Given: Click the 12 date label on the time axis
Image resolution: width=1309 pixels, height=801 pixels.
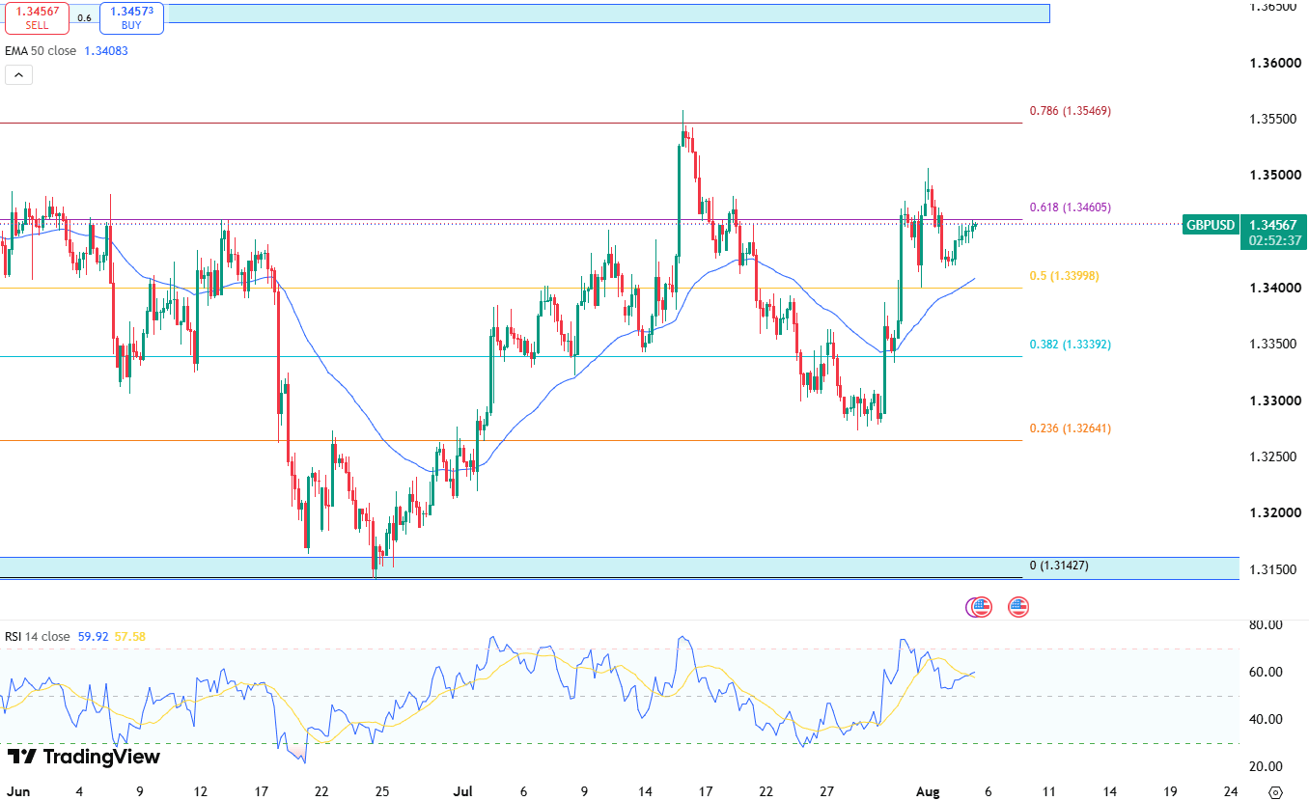Looking at the screenshot, I should [x=201, y=791].
